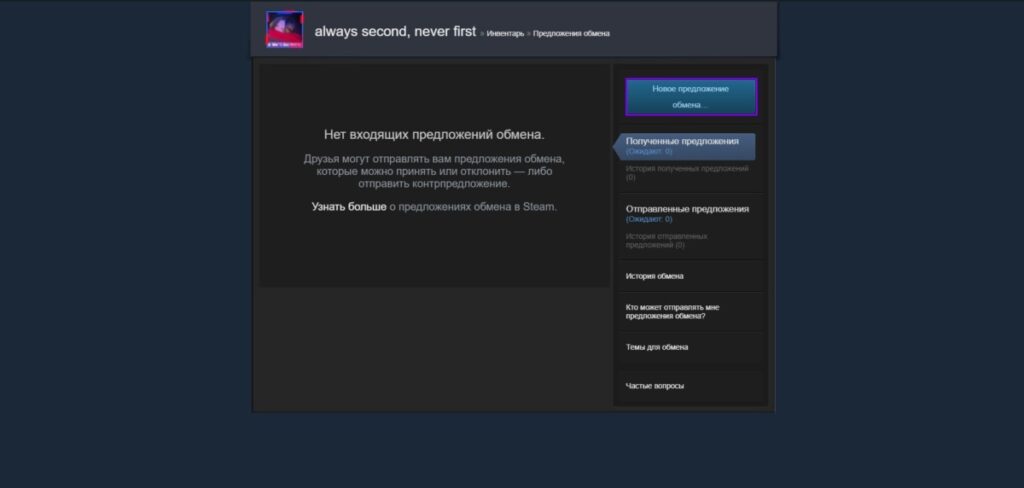Follow the Узнать больше link

click(349, 207)
